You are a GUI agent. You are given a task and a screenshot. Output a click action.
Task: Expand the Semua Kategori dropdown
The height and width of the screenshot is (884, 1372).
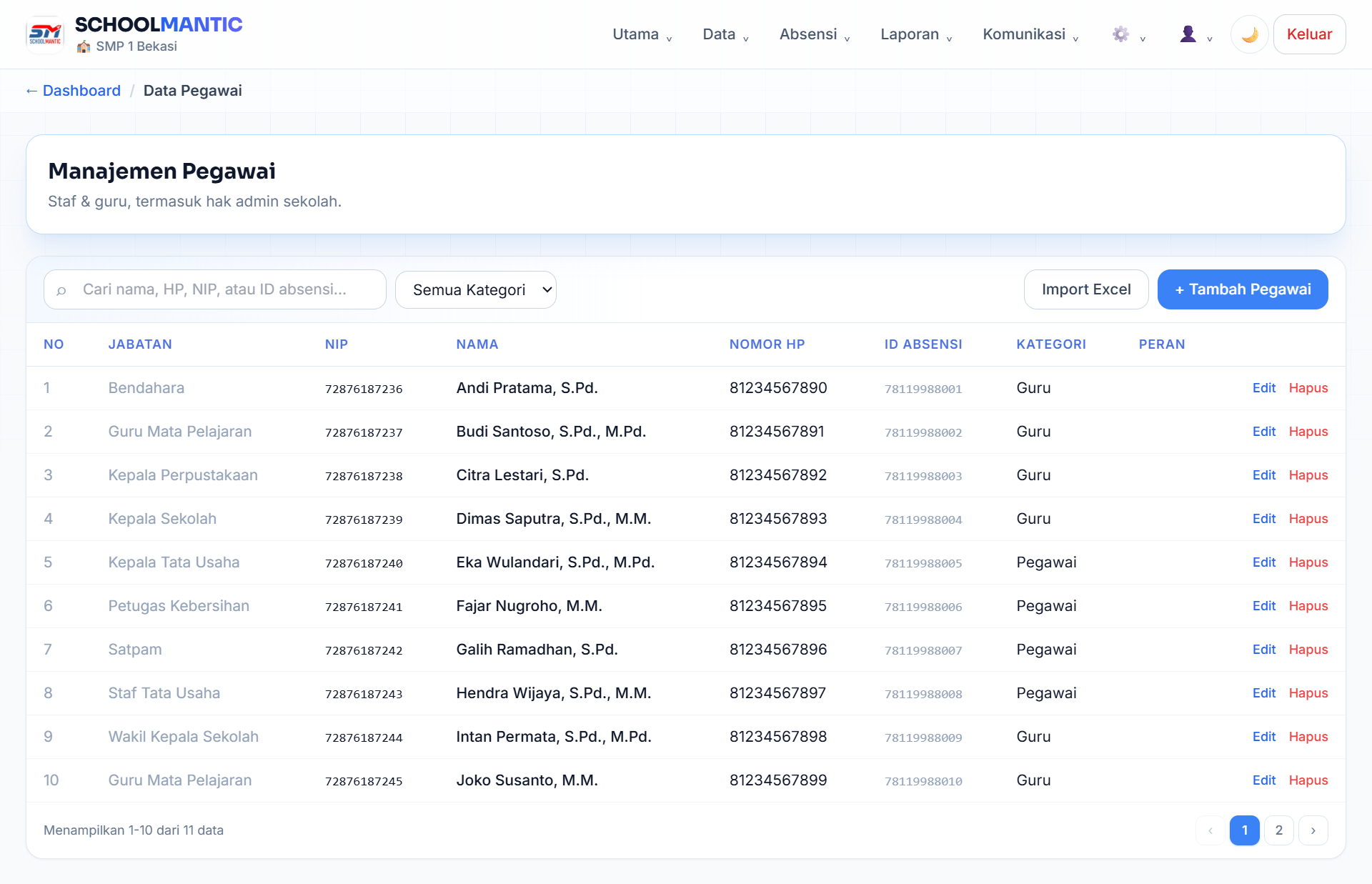click(x=476, y=289)
